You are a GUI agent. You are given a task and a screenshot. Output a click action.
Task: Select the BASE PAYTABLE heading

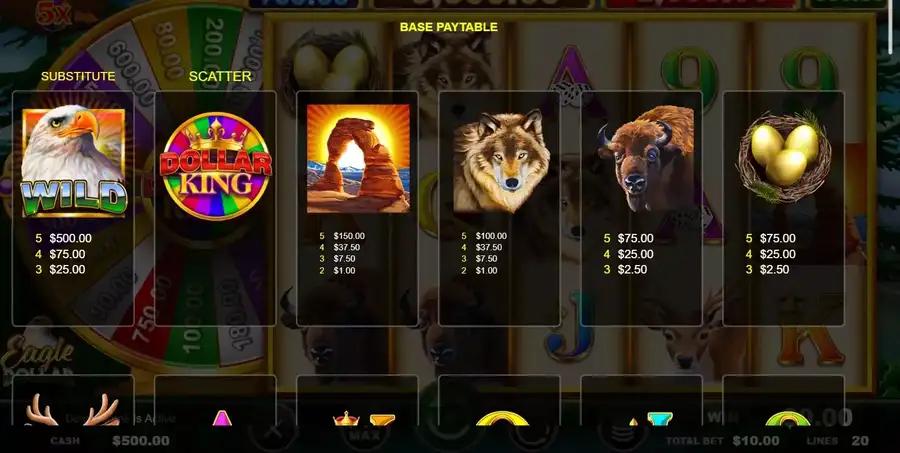coord(448,27)
